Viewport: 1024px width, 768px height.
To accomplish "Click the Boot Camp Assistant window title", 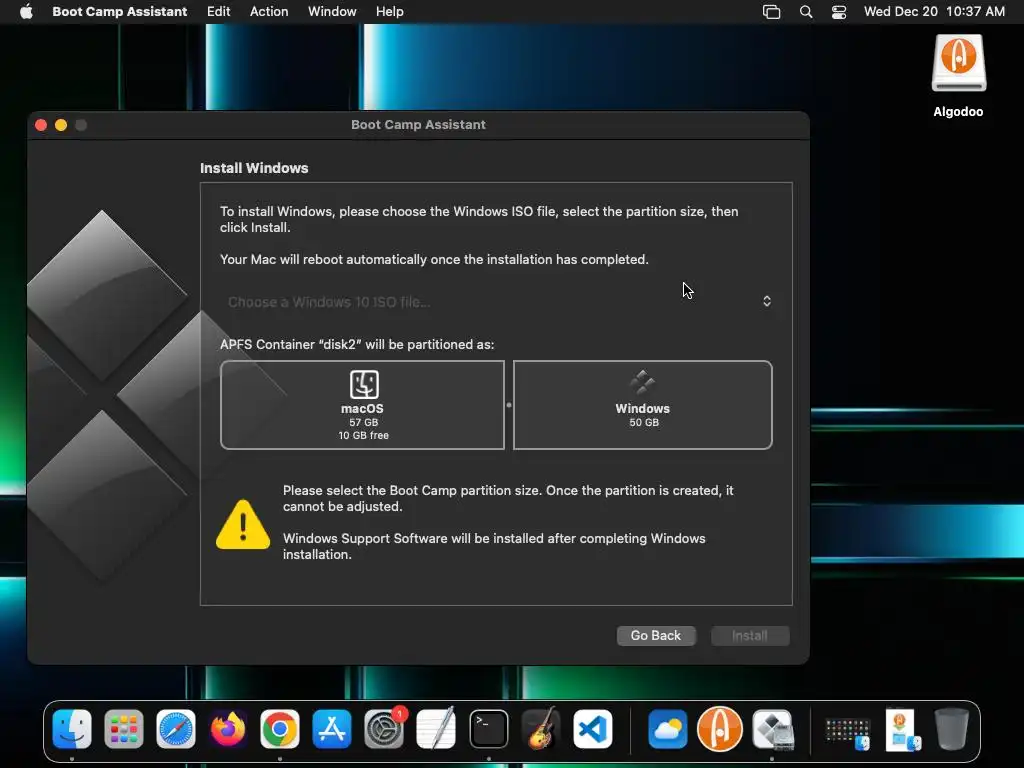I will [418, 125].
